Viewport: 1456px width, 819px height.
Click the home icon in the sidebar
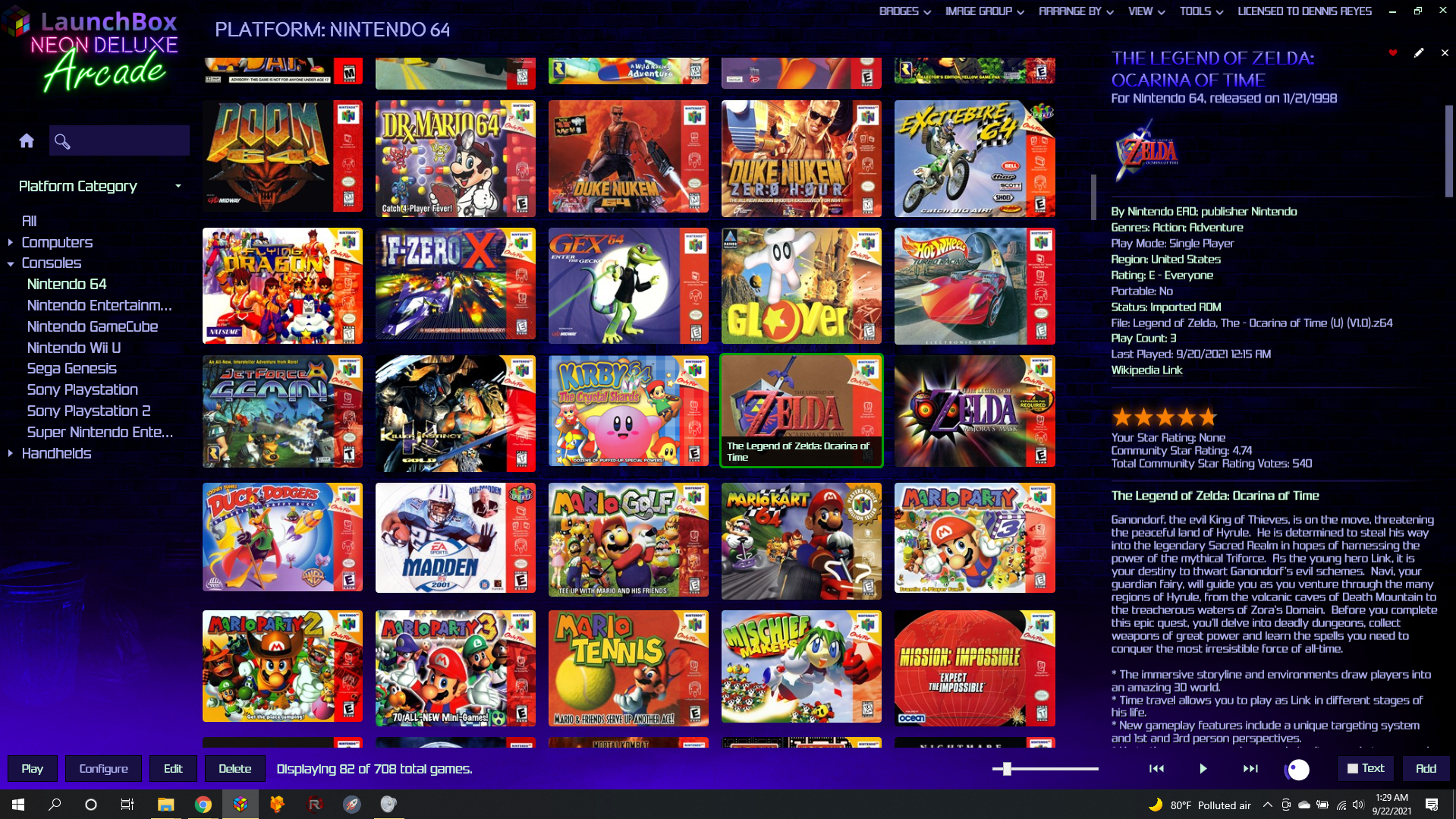click(27, 140)
